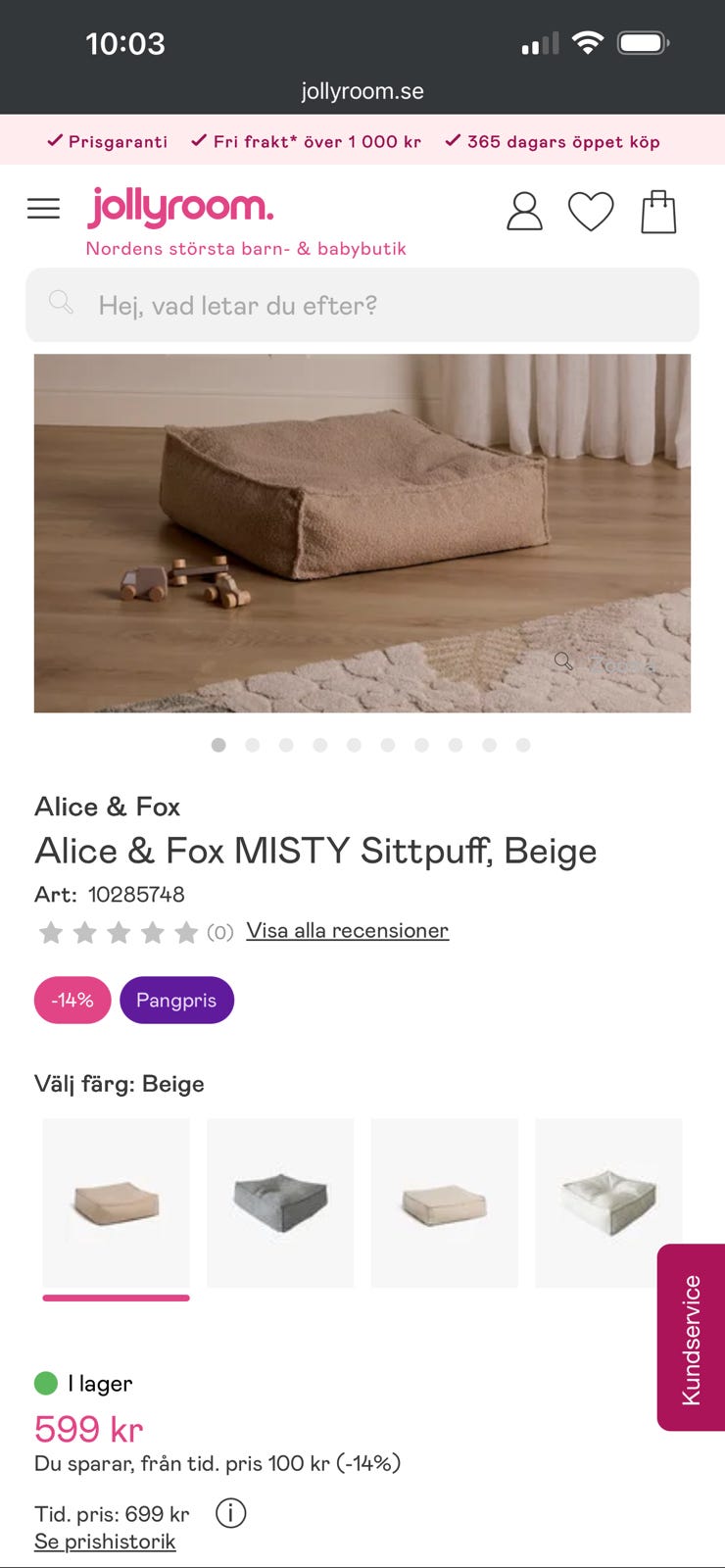Screen dimensions: 725x1568
Task: Click the search magnifier icon
Action: [61, 303]
